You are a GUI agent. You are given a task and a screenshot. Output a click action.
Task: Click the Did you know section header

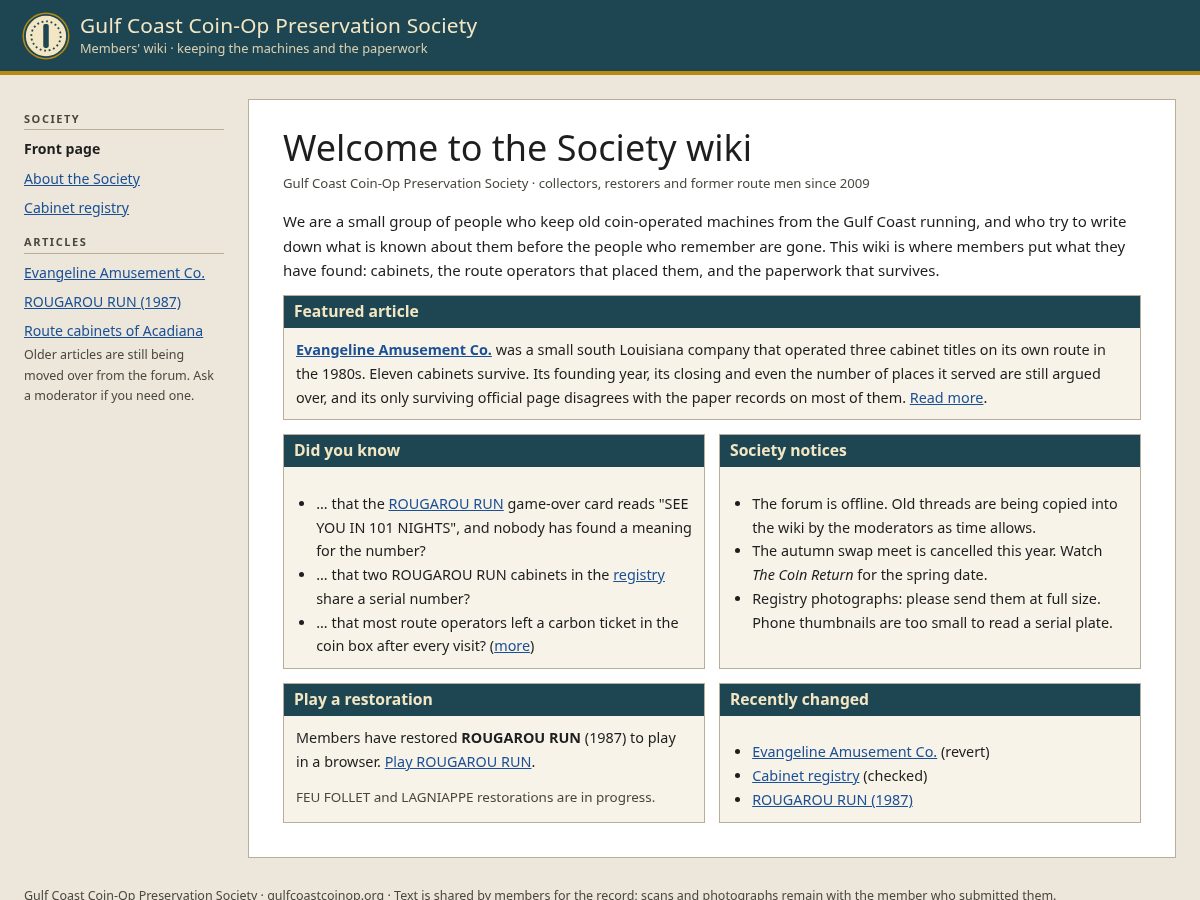click(x=494, y=451)
